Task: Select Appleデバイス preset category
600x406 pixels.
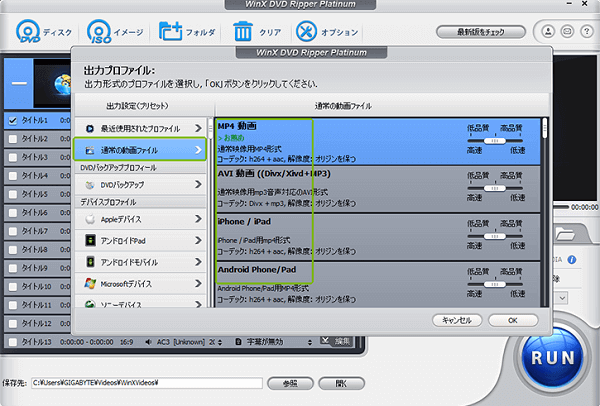Action: tap(140, 219)
